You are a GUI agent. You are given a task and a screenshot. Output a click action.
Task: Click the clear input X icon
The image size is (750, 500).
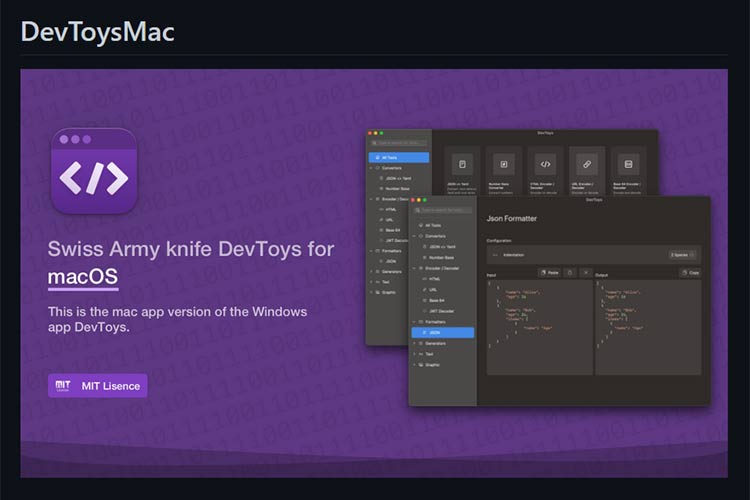click(586, 272)
